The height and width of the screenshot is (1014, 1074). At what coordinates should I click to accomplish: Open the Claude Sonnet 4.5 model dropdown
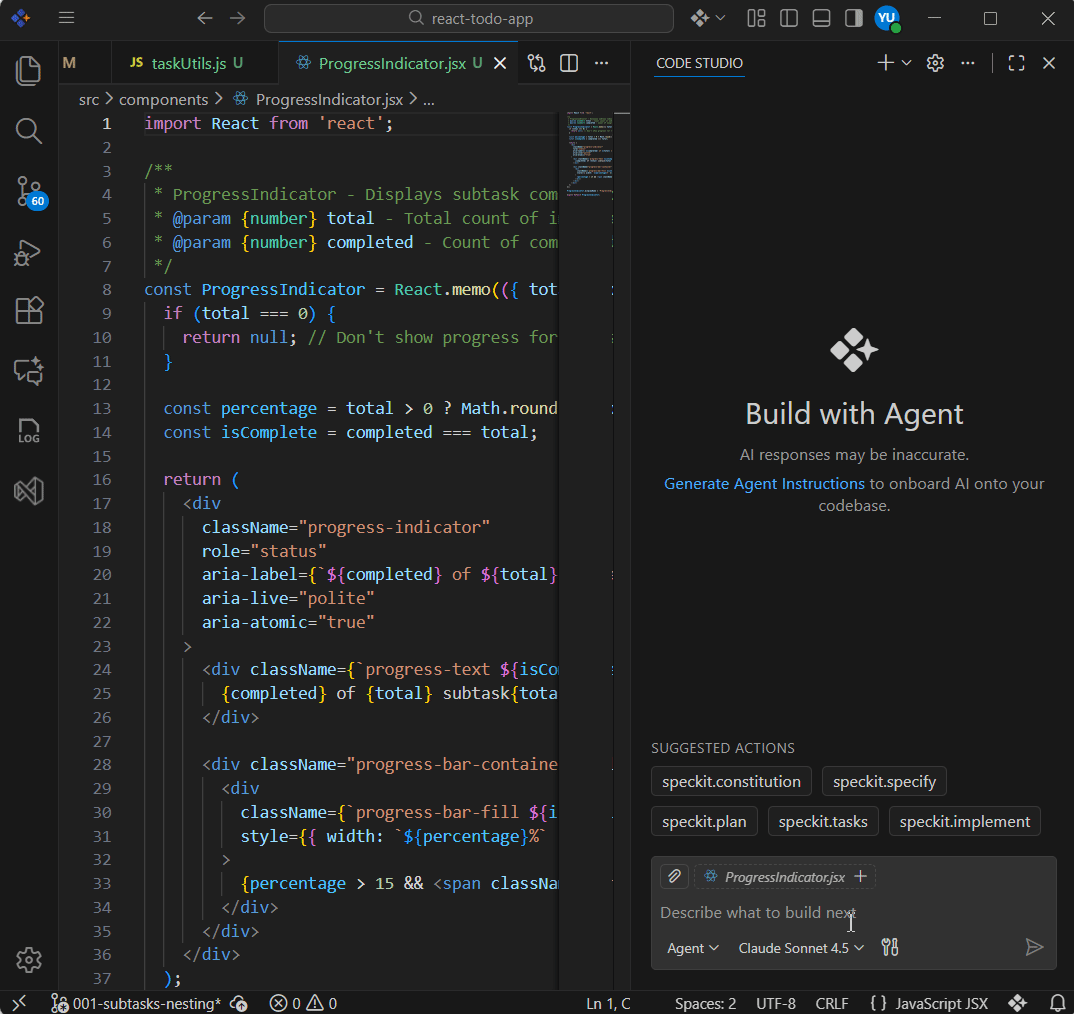click(799, 947)
